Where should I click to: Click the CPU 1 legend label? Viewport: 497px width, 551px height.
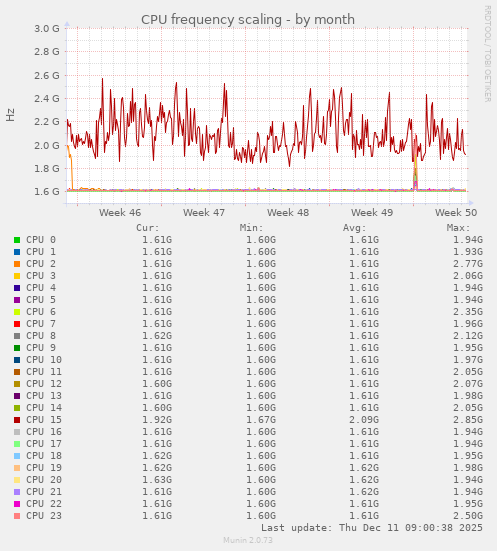coord(41,252)
